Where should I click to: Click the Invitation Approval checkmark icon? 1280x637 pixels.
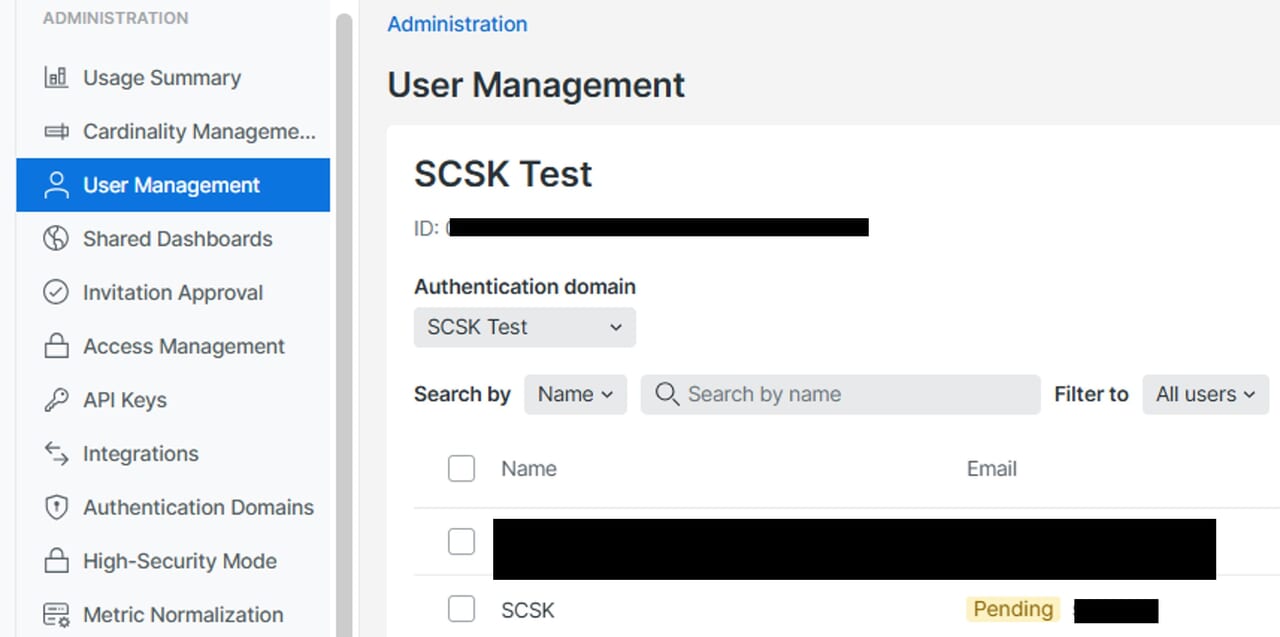pyautogui.click(x=56, y=293)
